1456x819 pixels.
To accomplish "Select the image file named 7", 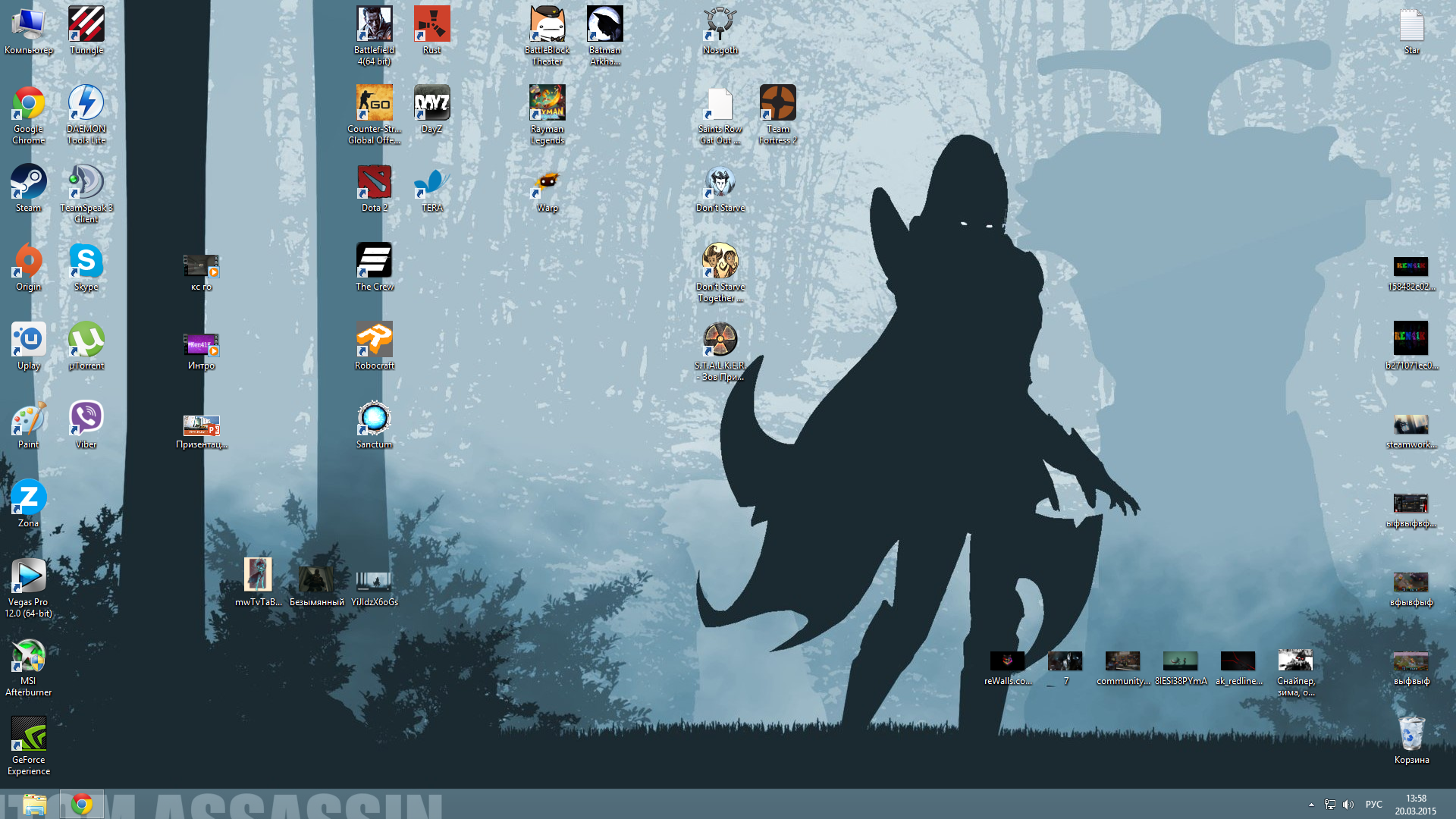I will tap(1065, 668).
